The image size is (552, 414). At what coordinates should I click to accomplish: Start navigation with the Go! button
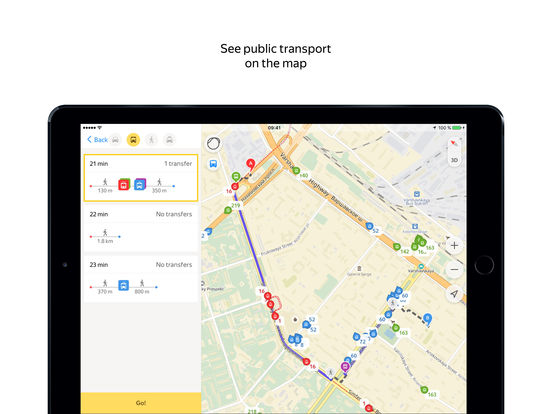click(141, 403)
